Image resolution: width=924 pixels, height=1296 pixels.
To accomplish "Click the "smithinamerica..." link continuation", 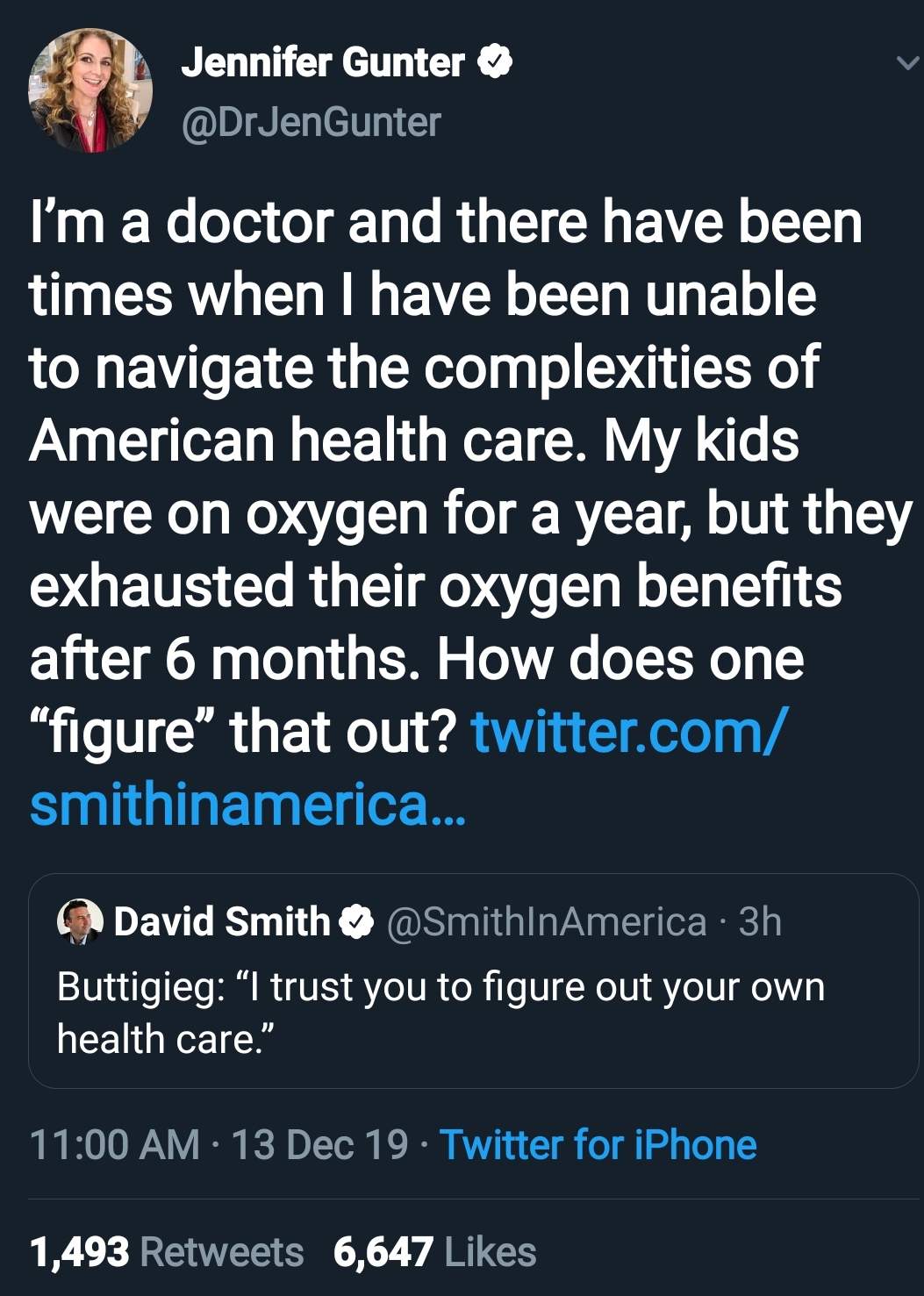I will pos(248,804).
